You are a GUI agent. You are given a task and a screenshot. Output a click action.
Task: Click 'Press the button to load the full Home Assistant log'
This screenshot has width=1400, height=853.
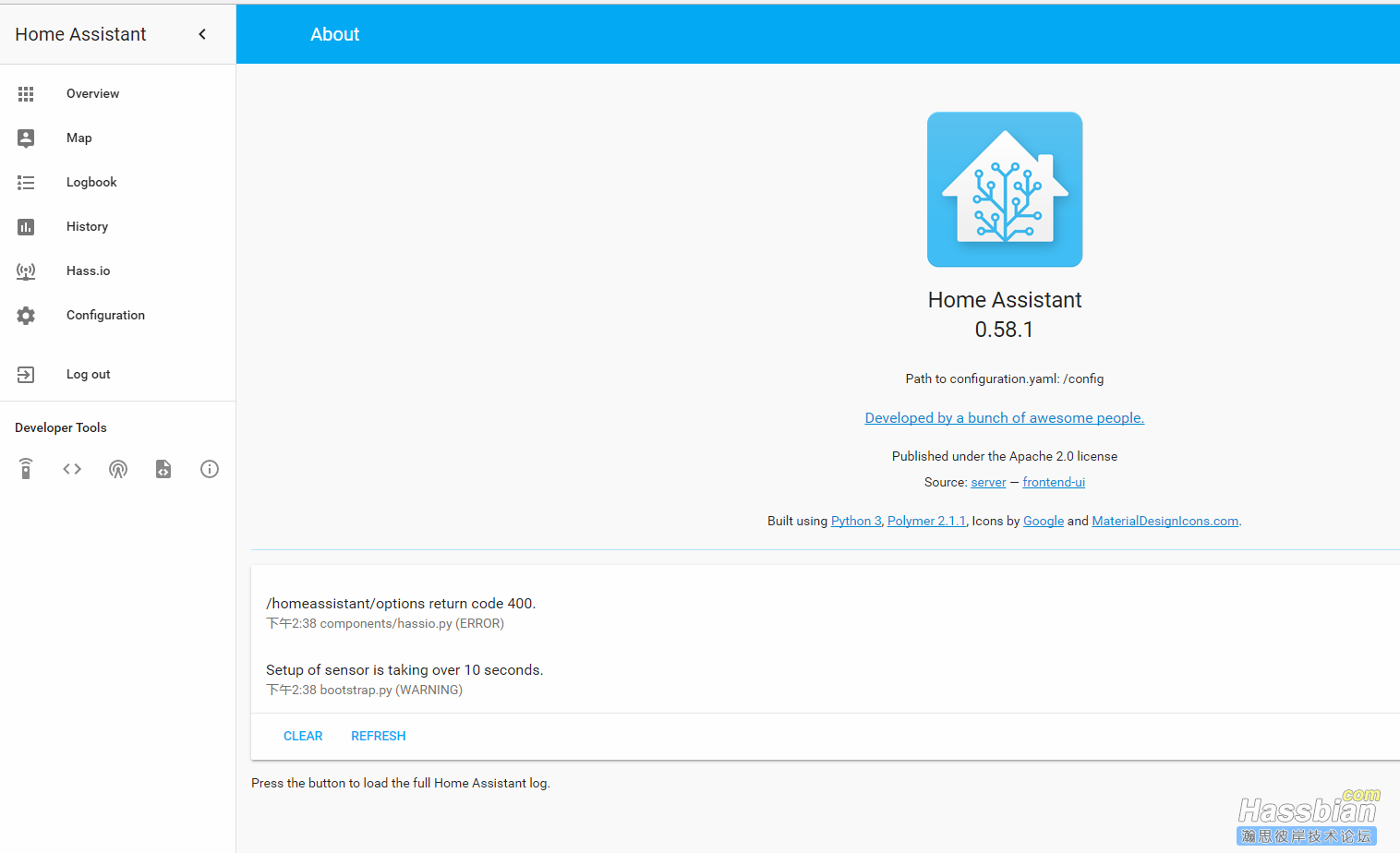pyautogui.click(x=401, y=784)
